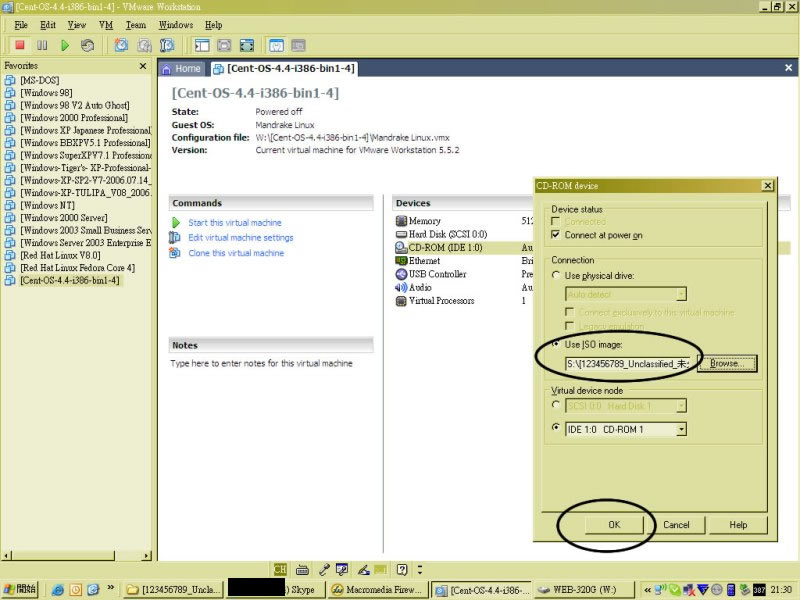This screenshot has height=600, width=800.
Task: Open the View menu
Action: click(x=77, y=25)
